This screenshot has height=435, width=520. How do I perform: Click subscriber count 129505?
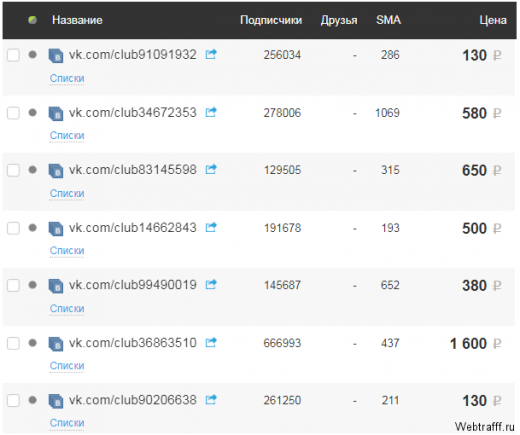pos(282,170)
